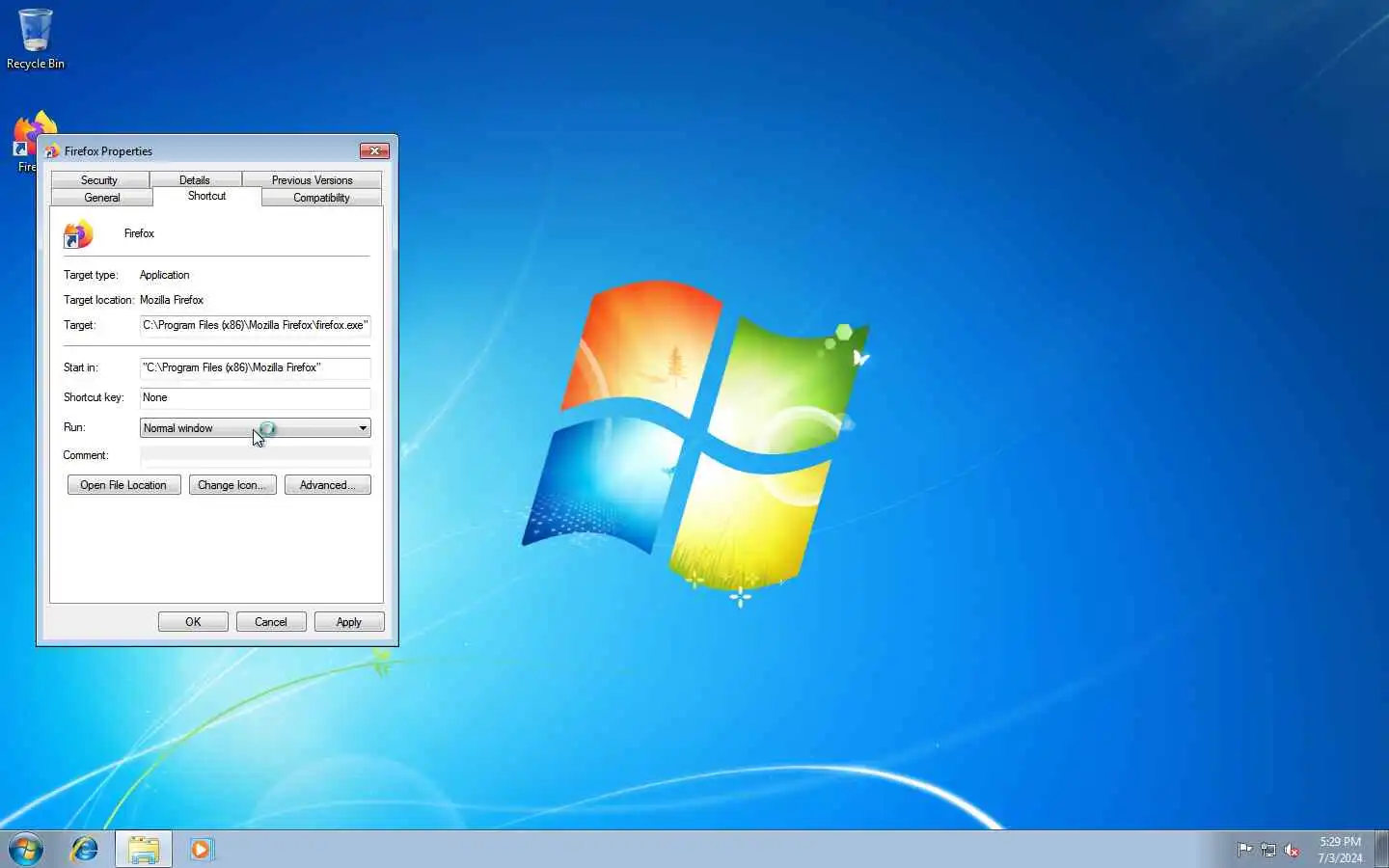This screenshot has width=1389, height=868.
Task: Click in the Comment input field
Action: pyautogui.click(x=255, y=456)
